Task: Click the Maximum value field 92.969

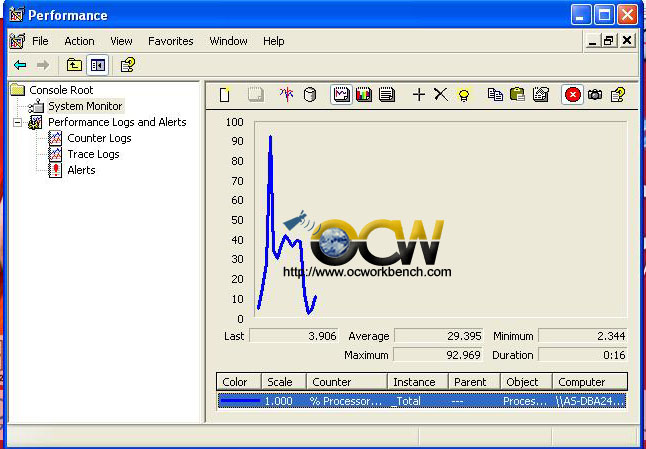Action: point(438,355)
